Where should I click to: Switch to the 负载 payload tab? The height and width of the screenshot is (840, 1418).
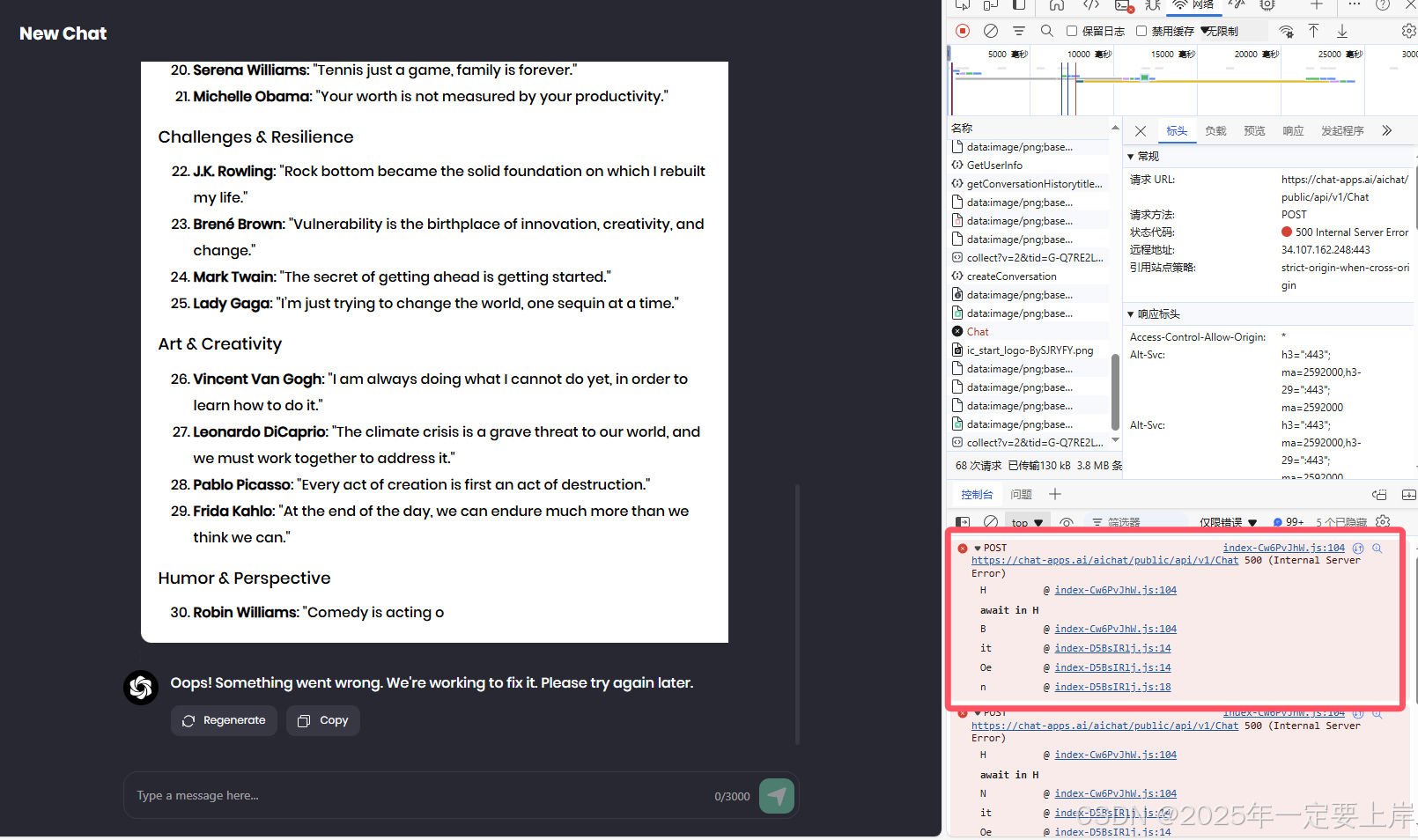point(1215,130)
